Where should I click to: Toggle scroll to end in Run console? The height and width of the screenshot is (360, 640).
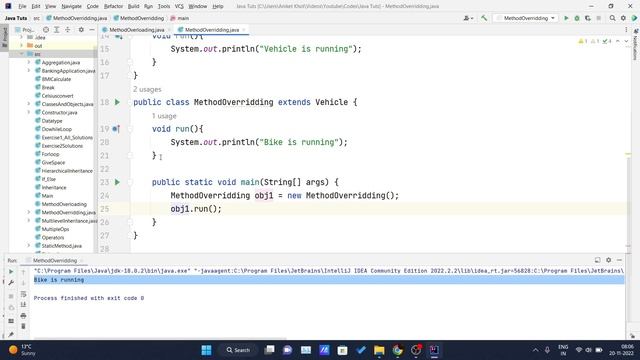(23, 304)
